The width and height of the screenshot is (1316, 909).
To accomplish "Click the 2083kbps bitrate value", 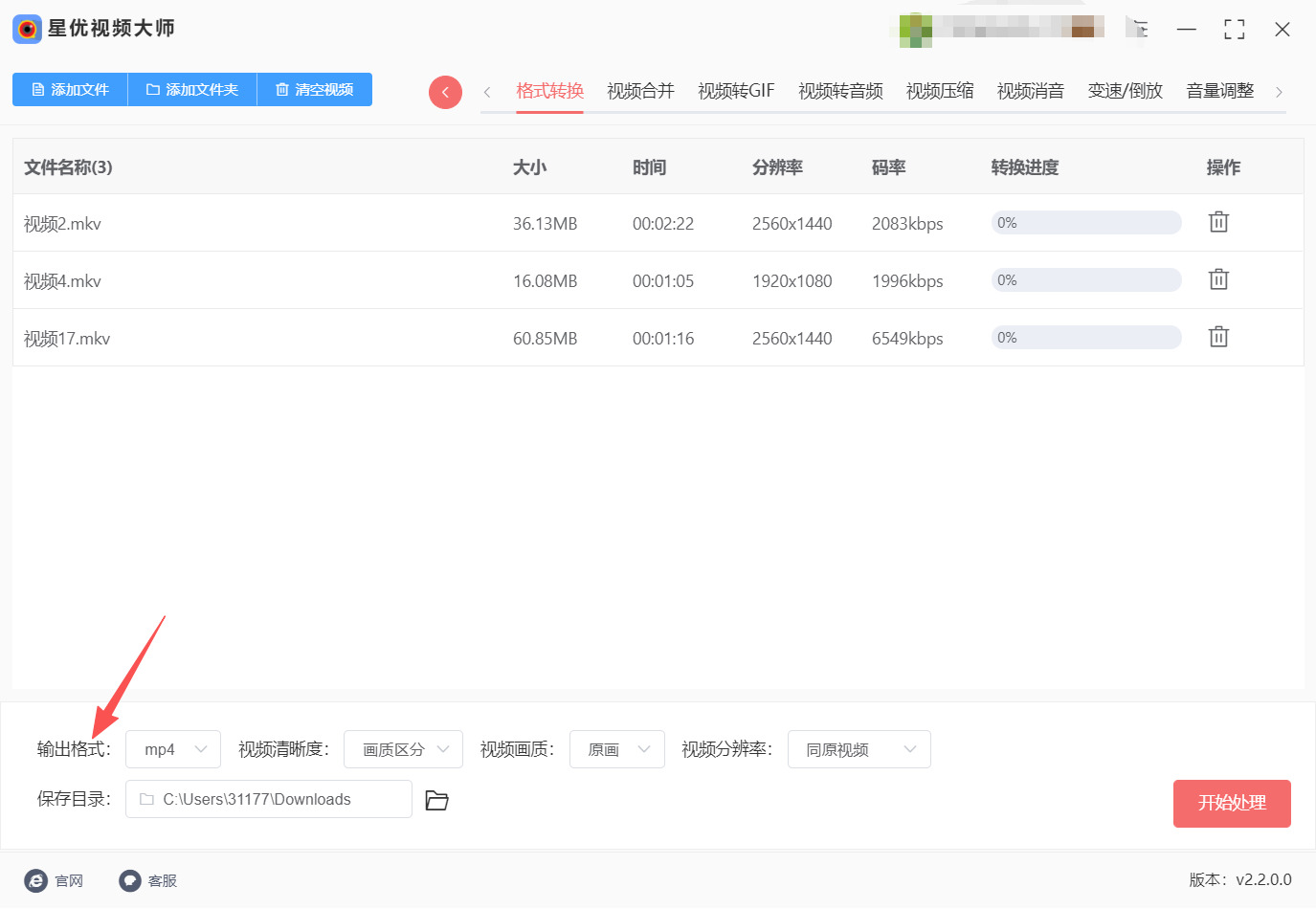I will click(x=907, y=224).
